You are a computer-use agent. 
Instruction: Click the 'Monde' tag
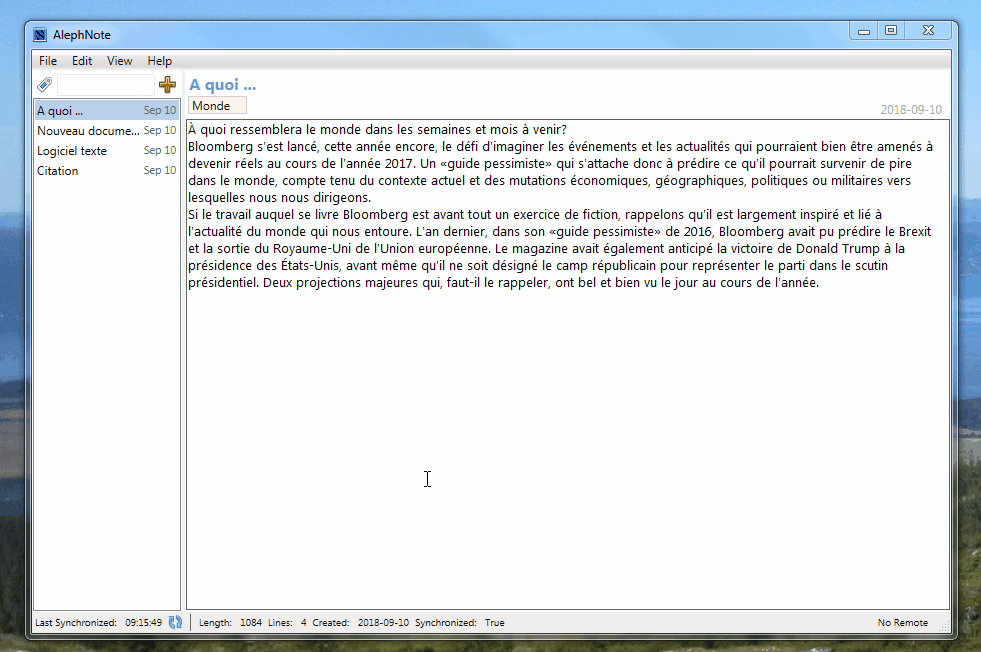point(217,106)
